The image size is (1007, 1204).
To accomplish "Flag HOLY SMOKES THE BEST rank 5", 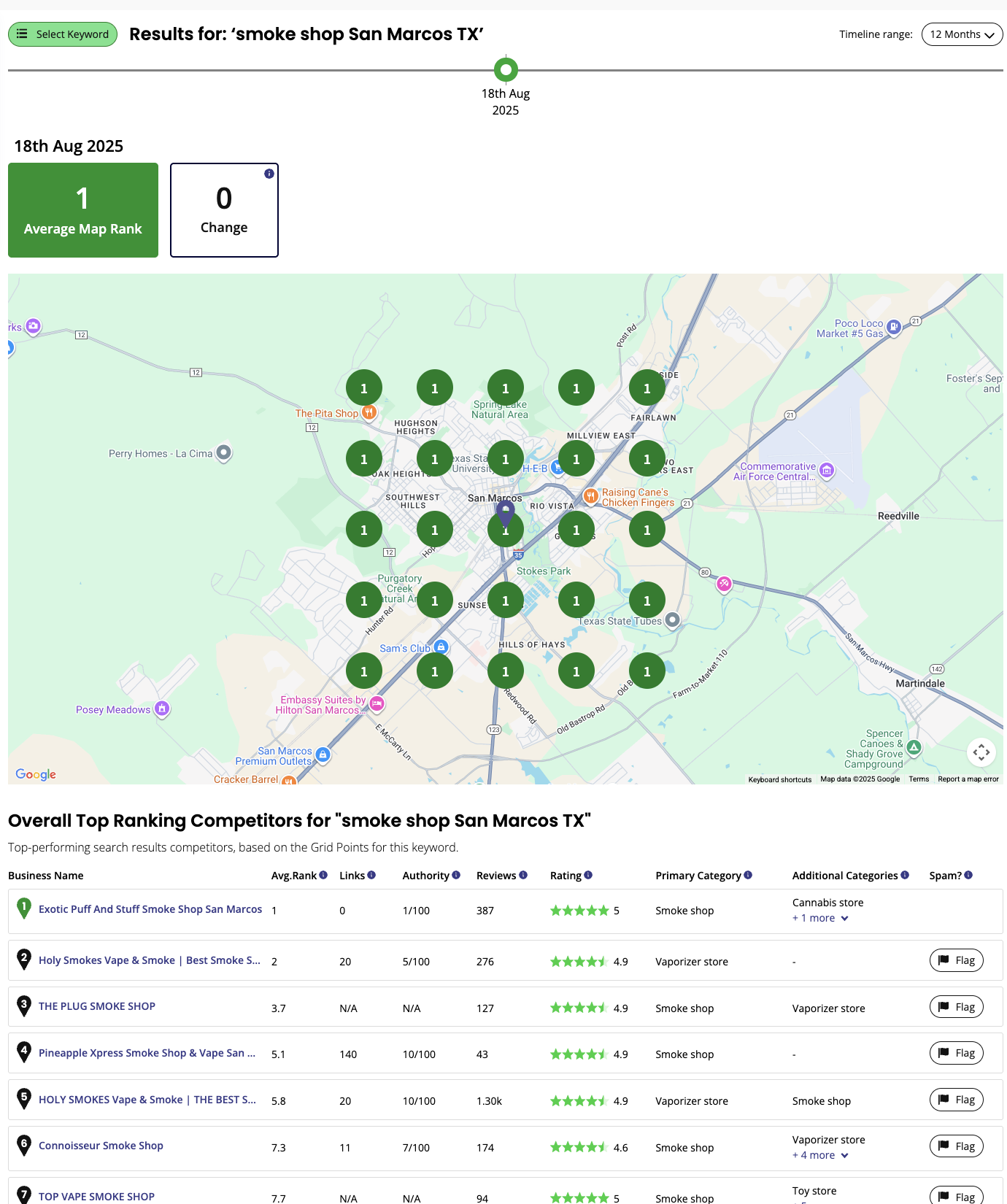I will click(x=957, y=1100).
